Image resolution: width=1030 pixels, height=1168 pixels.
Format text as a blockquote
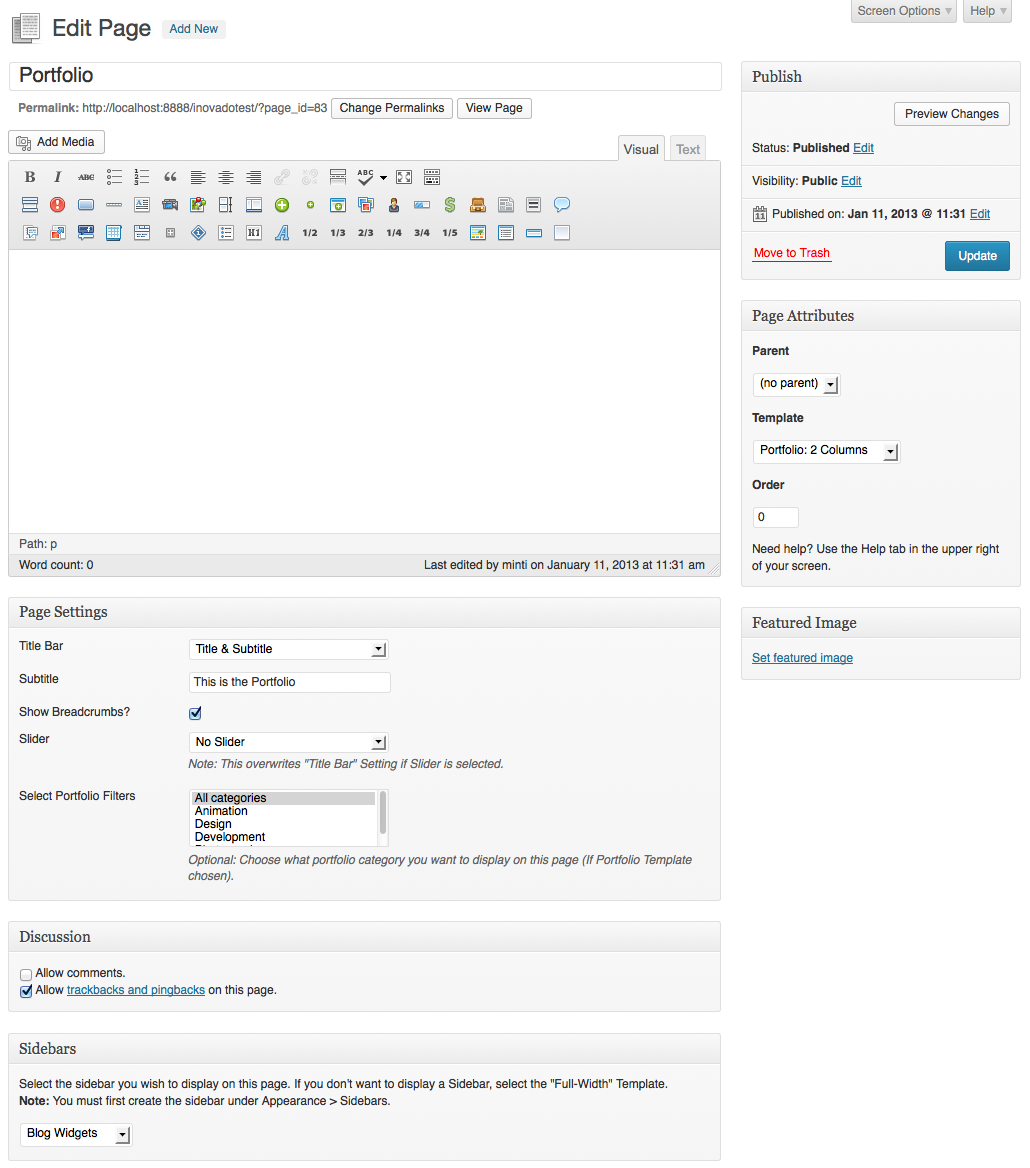[169, 177]
